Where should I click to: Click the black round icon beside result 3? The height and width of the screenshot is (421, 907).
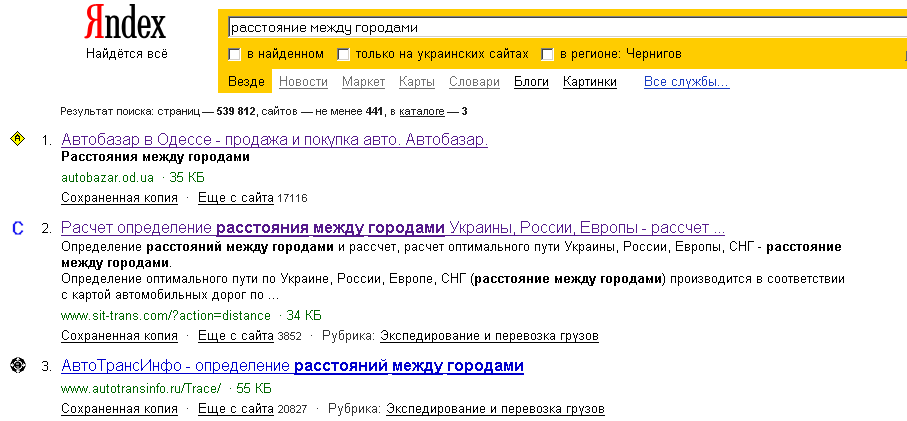(17, 366)
